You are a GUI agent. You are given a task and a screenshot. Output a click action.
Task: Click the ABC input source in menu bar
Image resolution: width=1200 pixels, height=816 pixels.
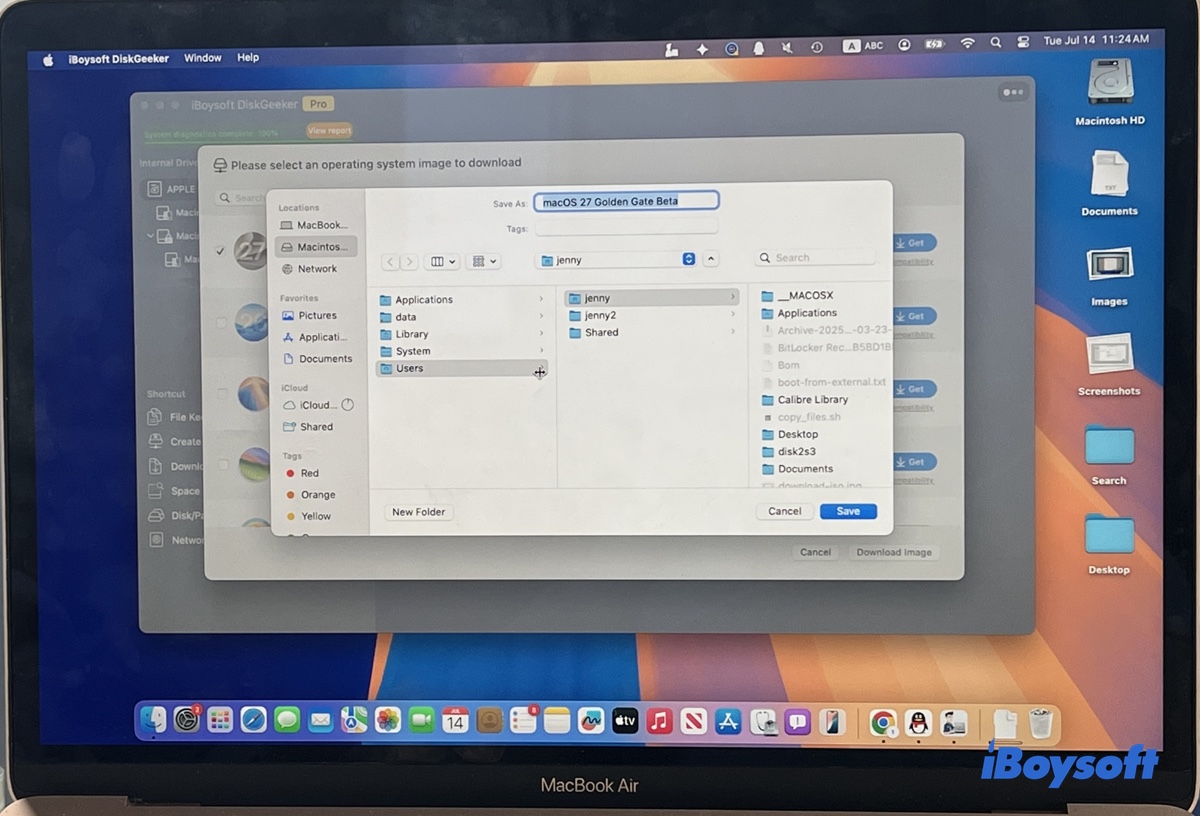864,45
